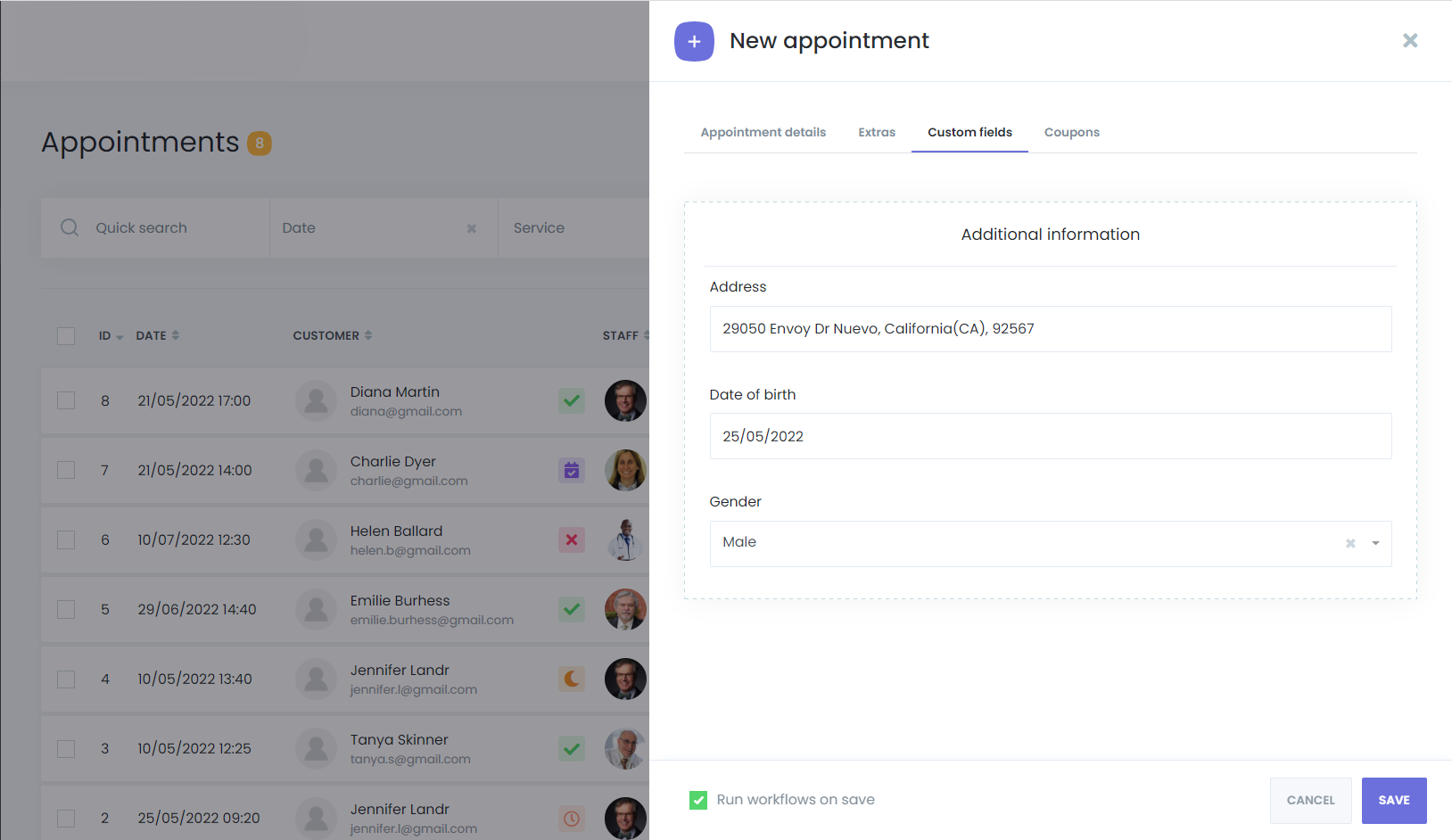Clear the selected Male gender value

click(1349, 543)
